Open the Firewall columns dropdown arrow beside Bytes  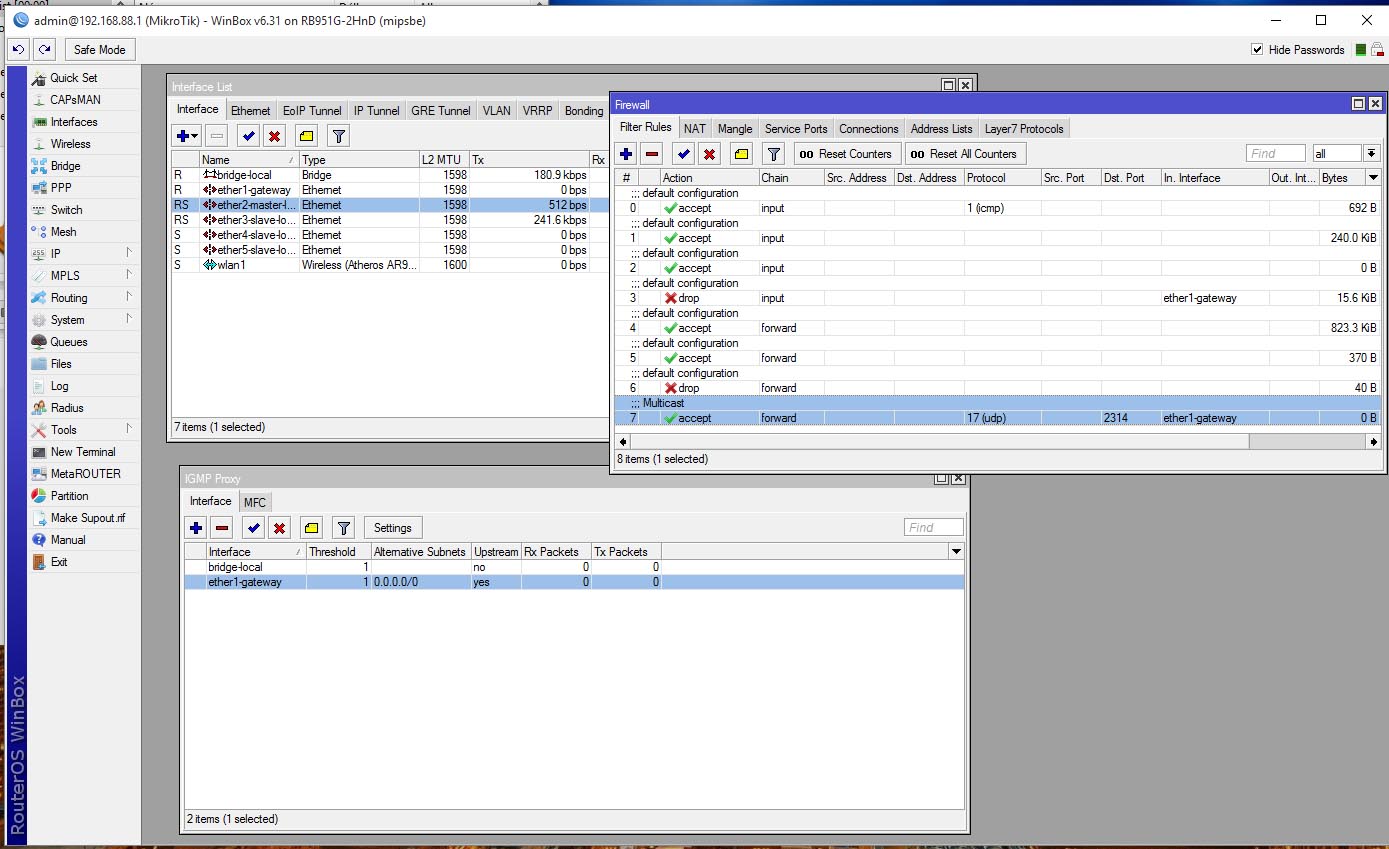[1373, 178]
